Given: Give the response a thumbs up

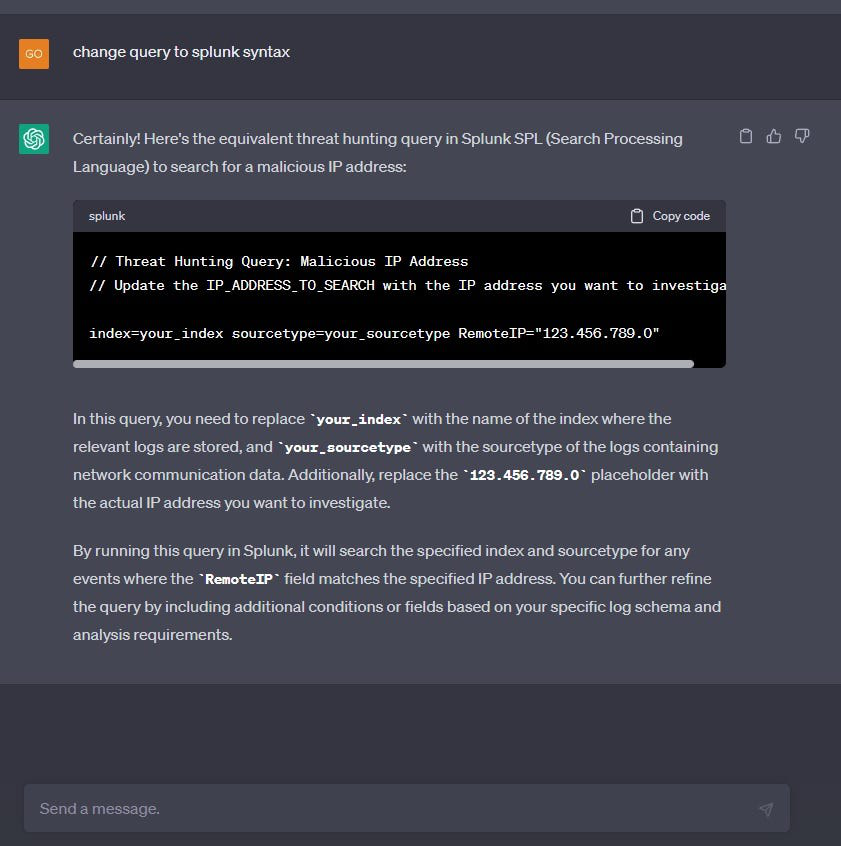Looking at the screenshot, I should pos(774,136).
